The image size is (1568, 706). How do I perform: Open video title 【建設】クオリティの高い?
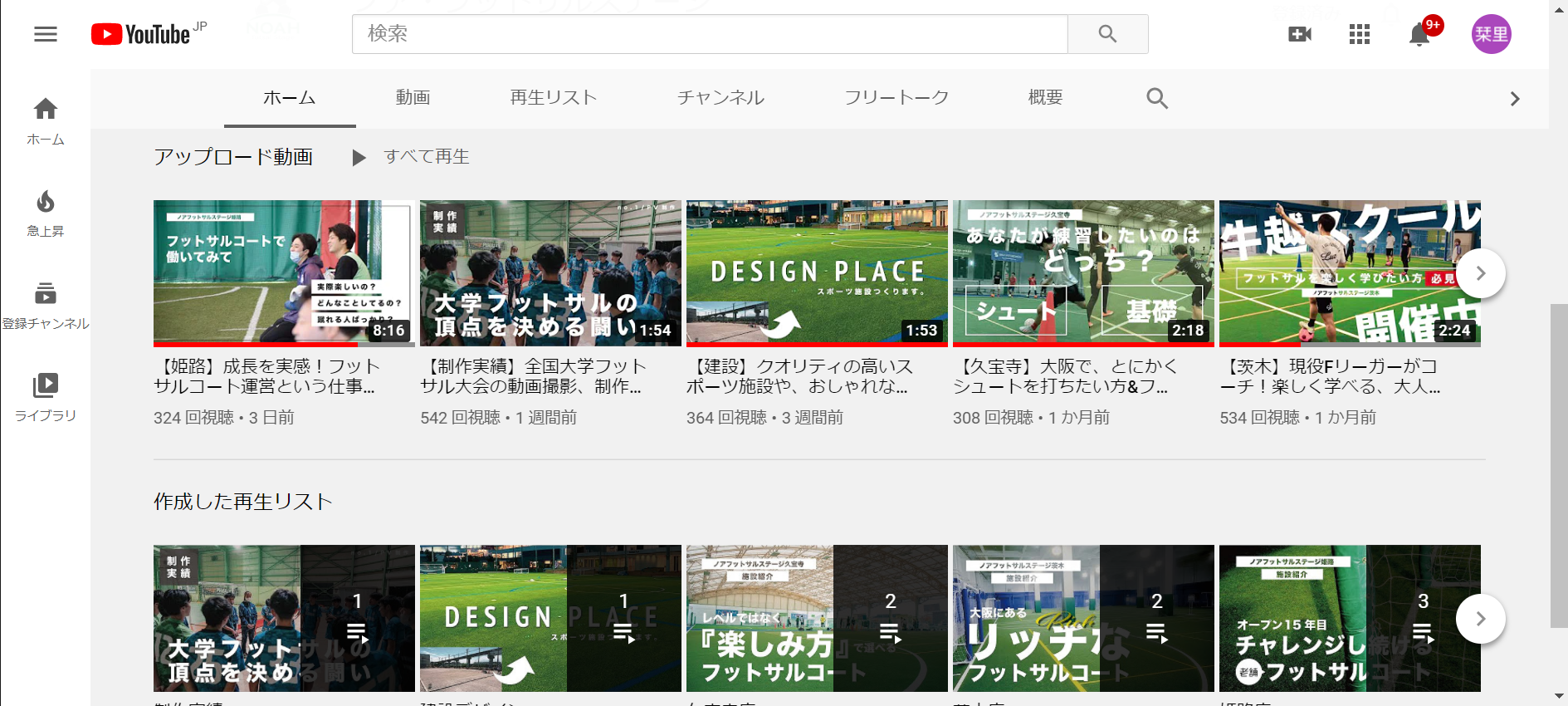(x=799, y=376)
